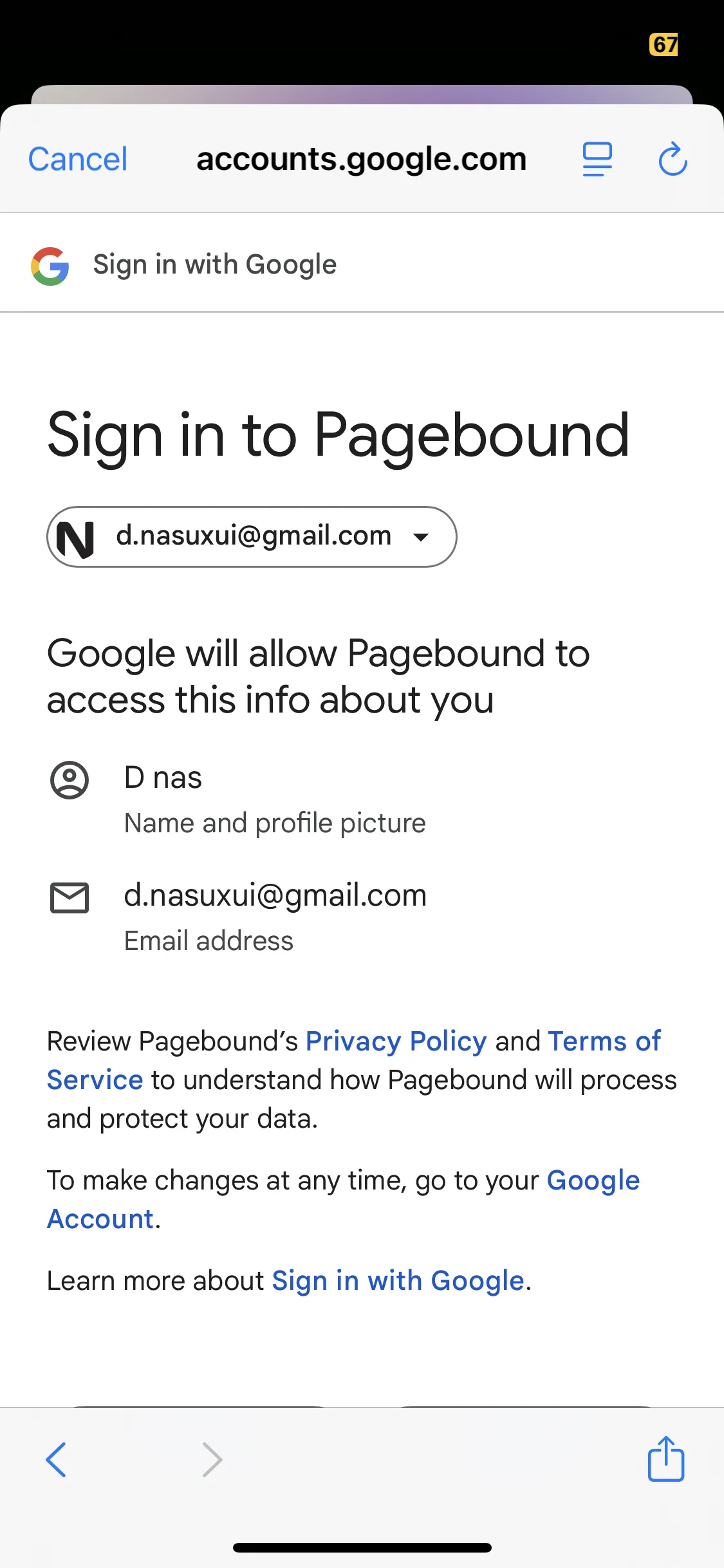Screen dimensions: 724x1568
Task: Expand the account chooser dropdown arrow
Action: pyautogui.click(x=421, y=537)
